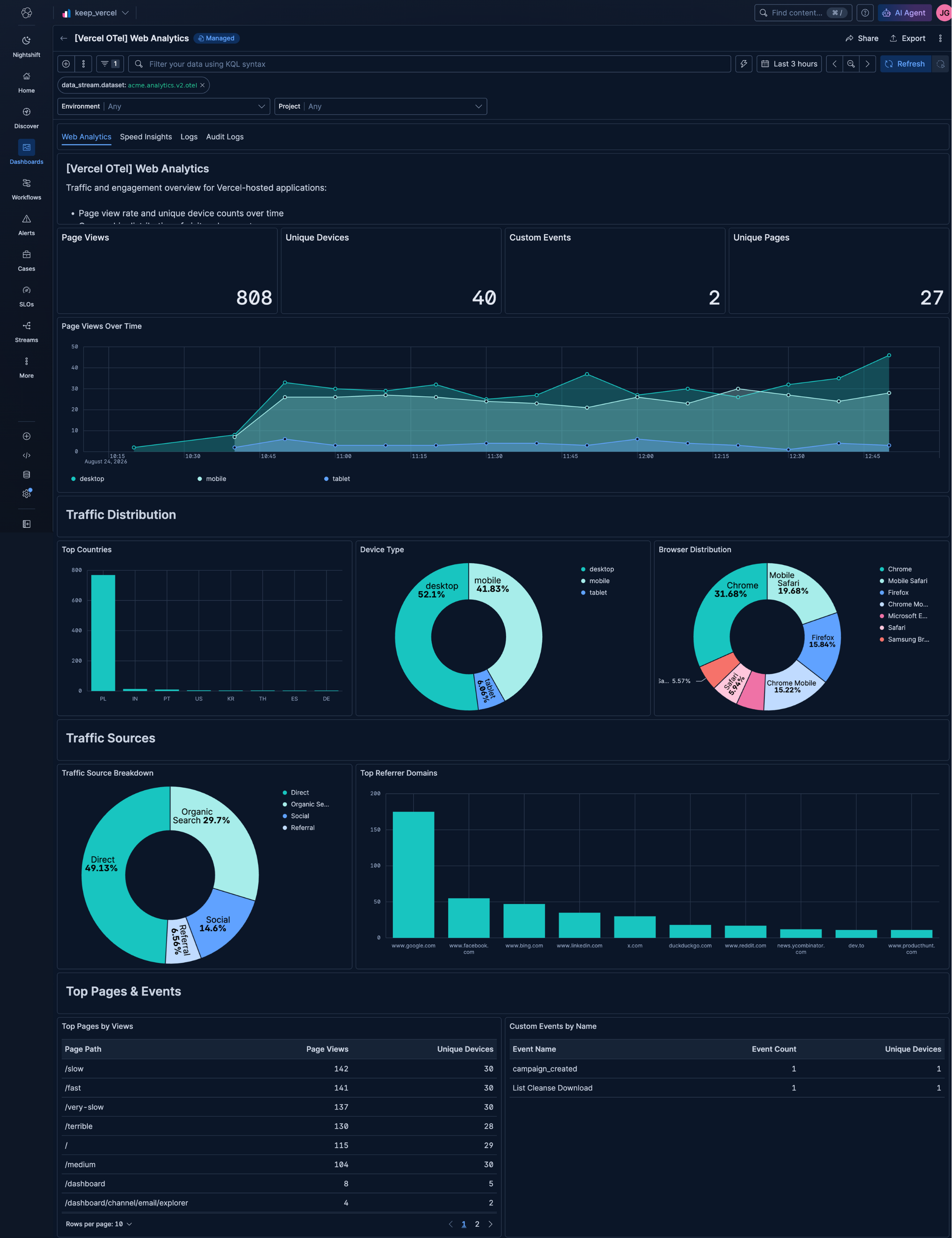The image size is (952, 1238).
Task: Open settings gear icon in sidebar
Action: [x=26, y=493]
